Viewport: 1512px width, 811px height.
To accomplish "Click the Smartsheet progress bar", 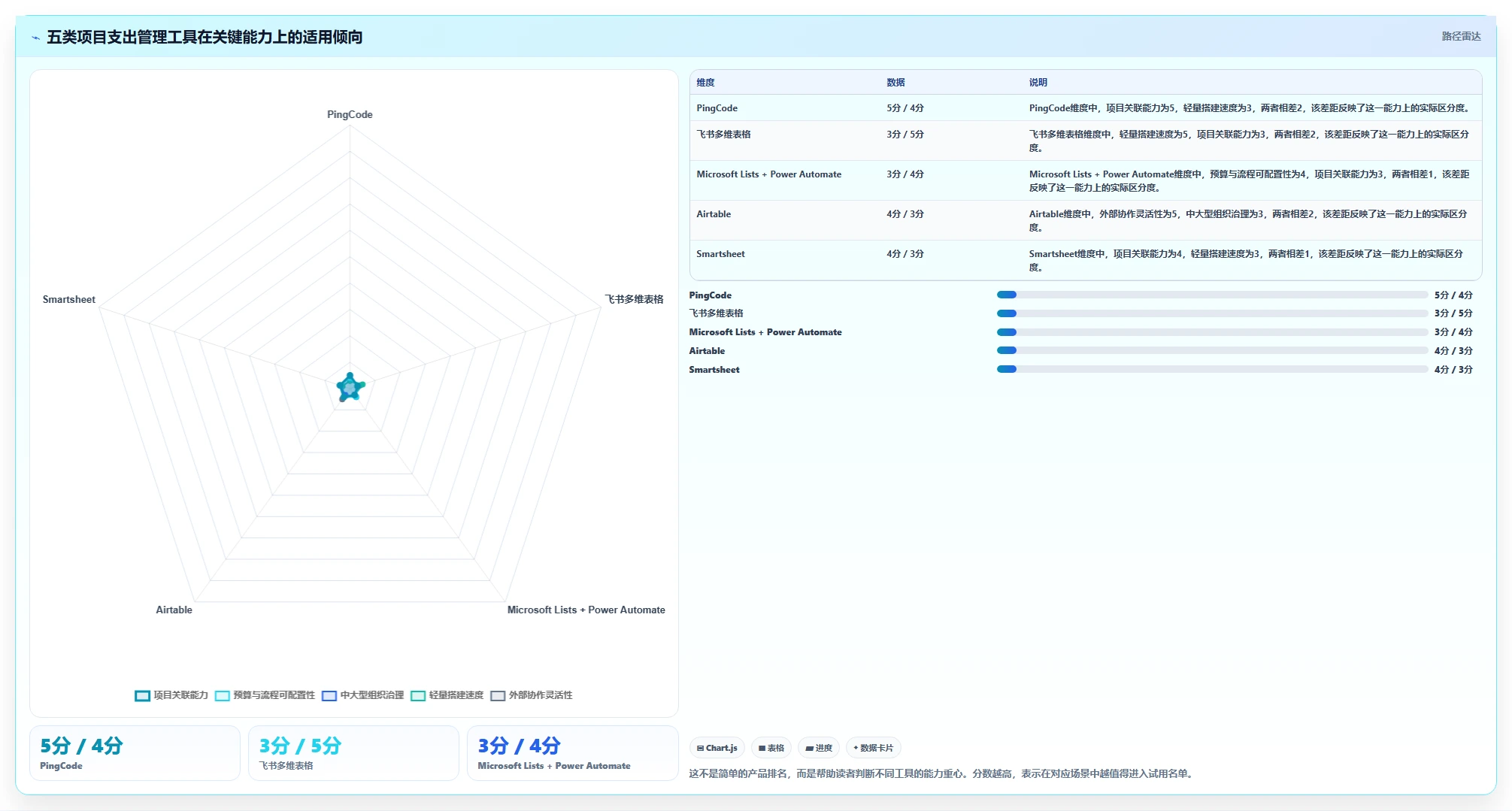I will (x=1212, y=369).
